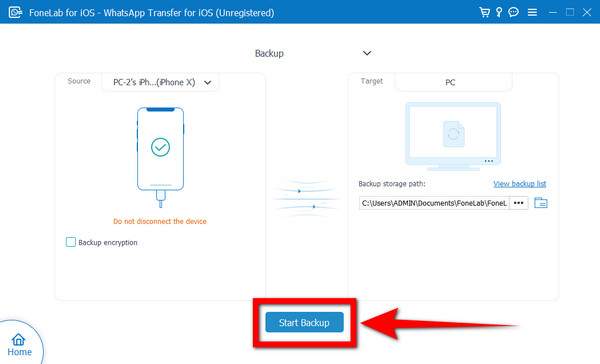This screenshot has width=600, height=364.
Task: Click the 'Backup storage path:' label
Action: 392,184
